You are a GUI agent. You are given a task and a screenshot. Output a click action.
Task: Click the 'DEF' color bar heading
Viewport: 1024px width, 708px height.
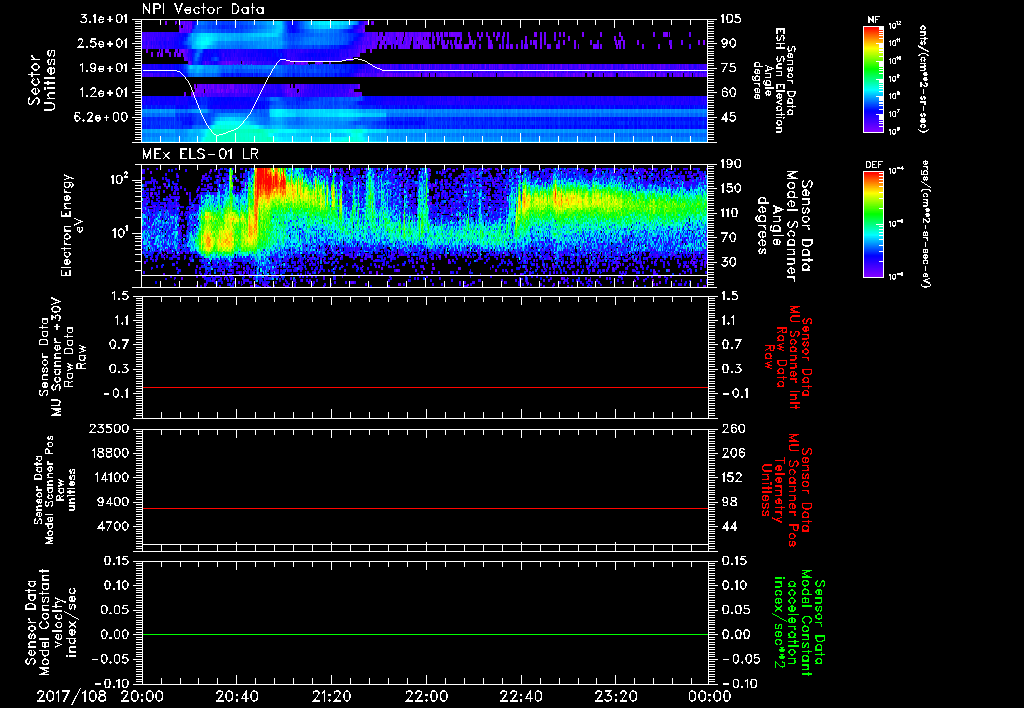(x=873, y=165)
